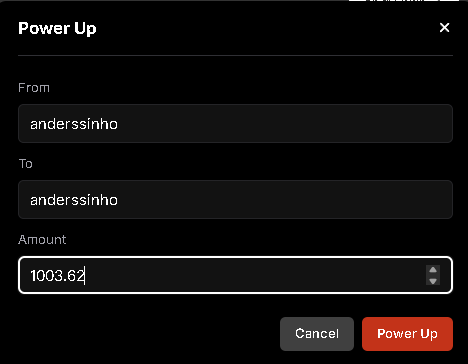Select the To field label

25,164
